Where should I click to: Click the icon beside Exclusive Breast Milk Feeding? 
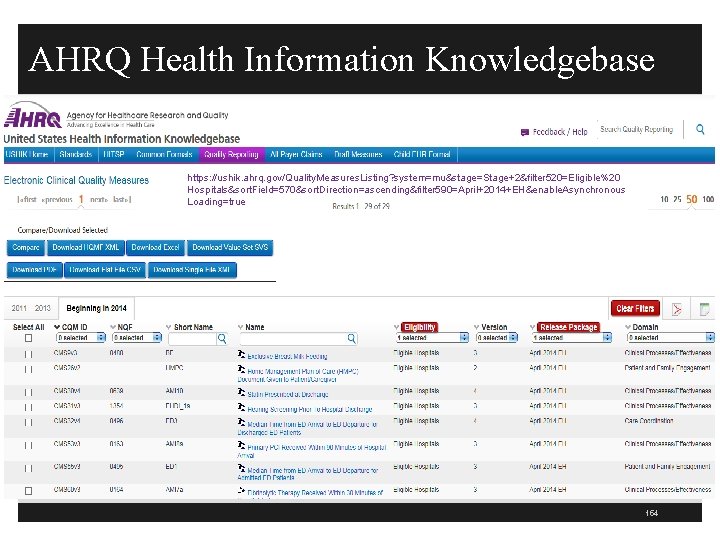click(242, 354)
